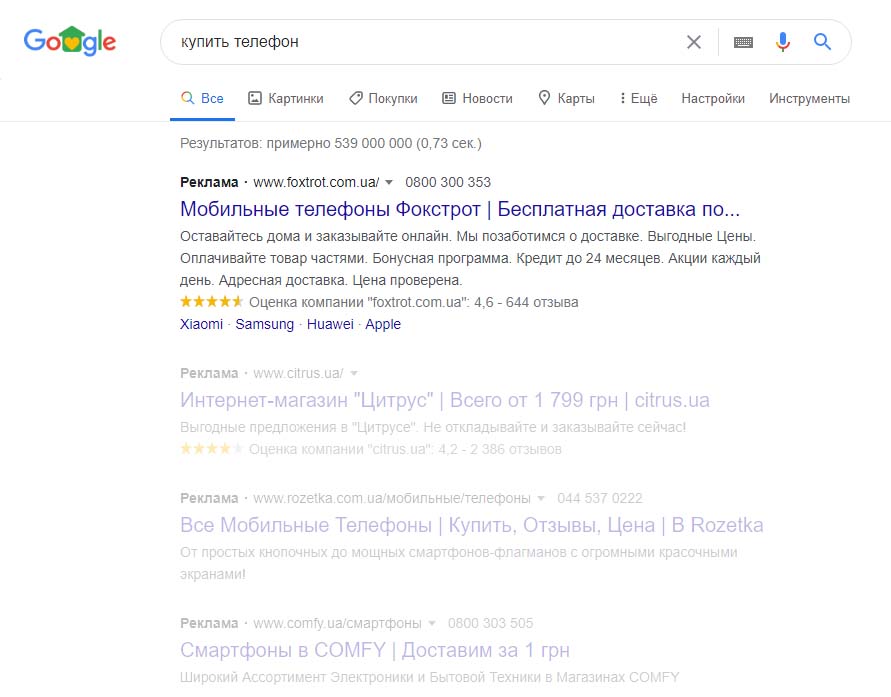Switch to the Картинки tab
Image resolution: width=891 pixels, height=697 pixels.
coord(286,98)
